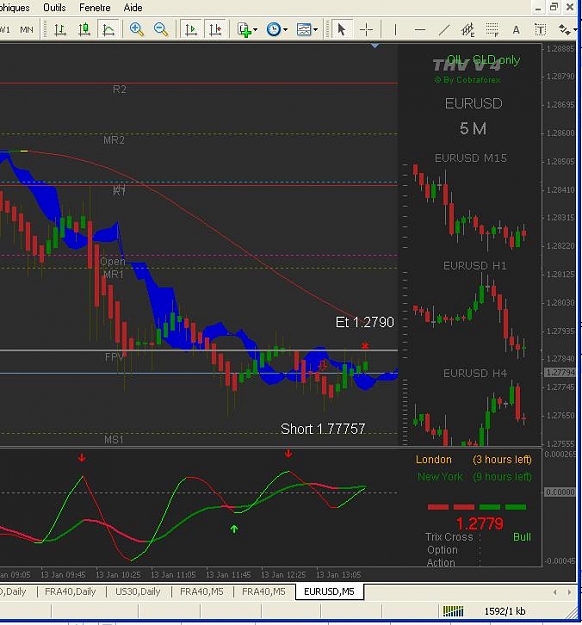This screenshot has width=582, height=625.
Task: Click the add indicators icon
Action: 244,30
